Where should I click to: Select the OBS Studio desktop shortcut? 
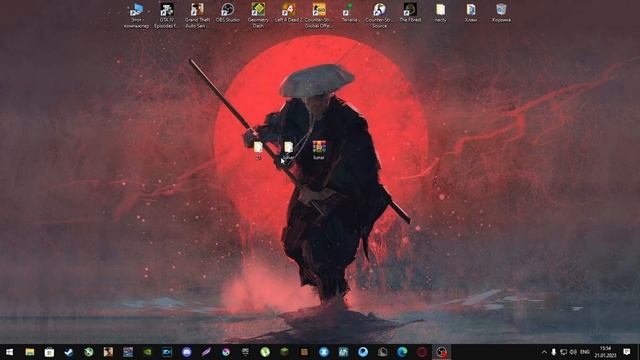pos(227,13)
